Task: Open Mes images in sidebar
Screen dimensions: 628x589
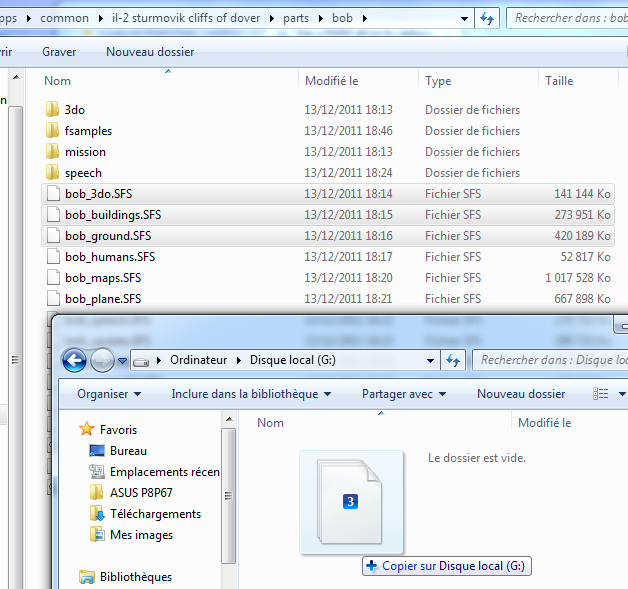Action: [x=131, y=535]
